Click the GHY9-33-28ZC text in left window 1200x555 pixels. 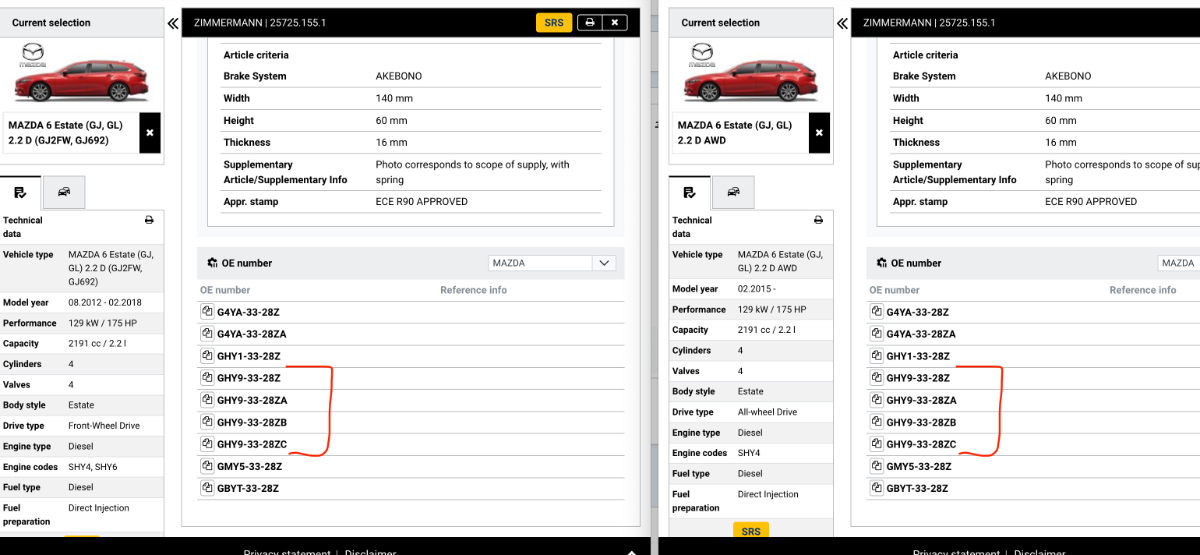(x=252, y=444)
